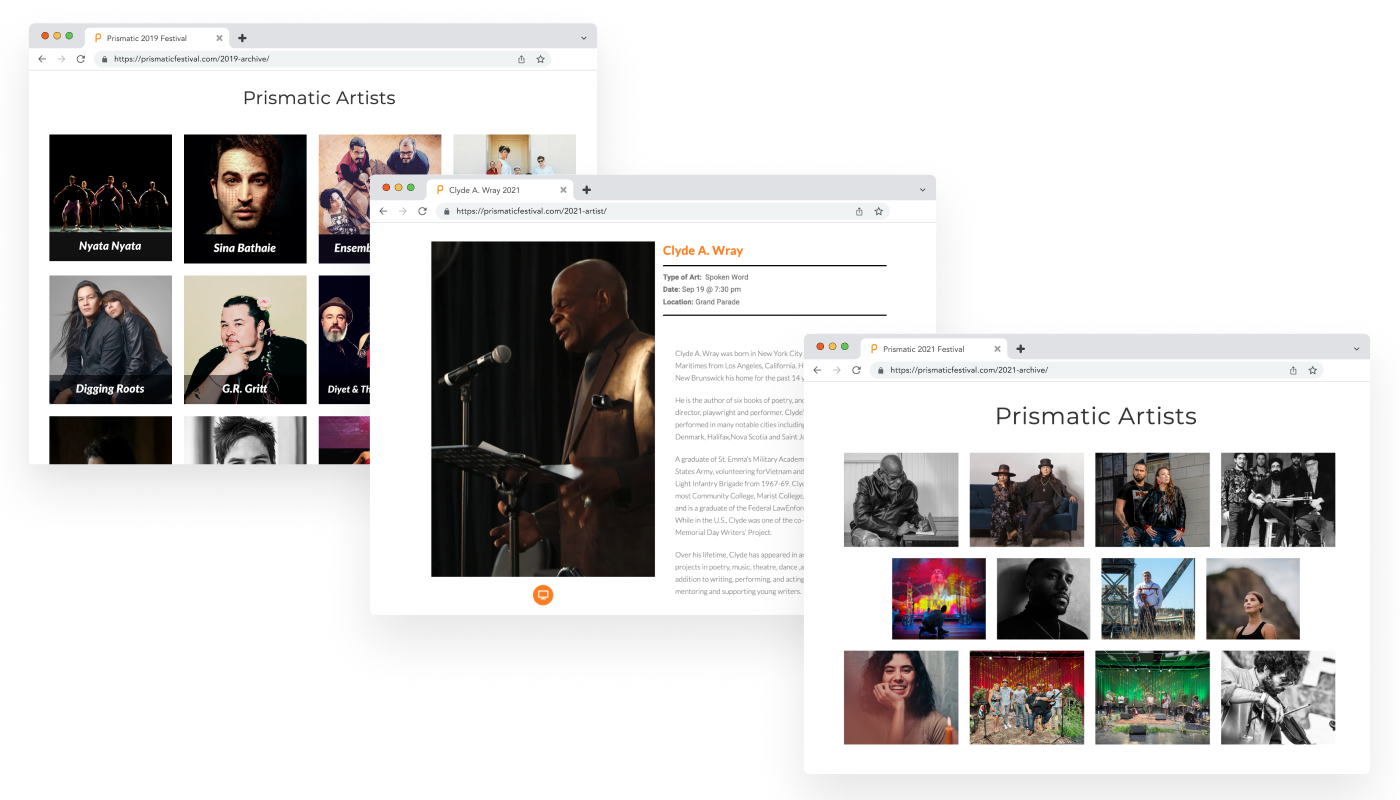Share the 2021-archive page from its address bar
The height and width of the screenshot is (800, 1400).
click(1293, 370)
